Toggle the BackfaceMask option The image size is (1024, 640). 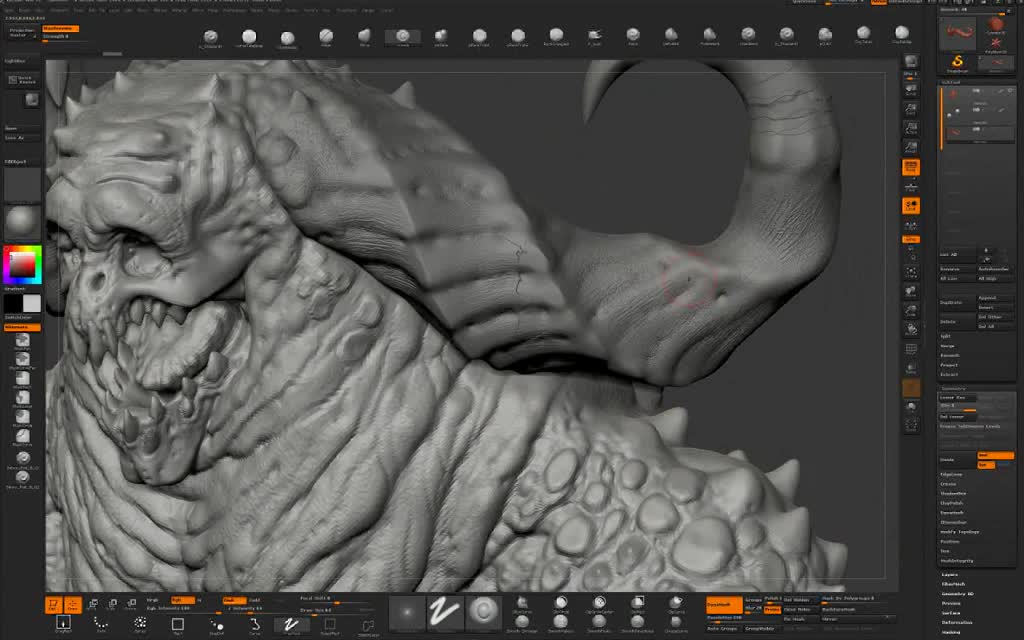pyautogui.click(x=857, y=610)
